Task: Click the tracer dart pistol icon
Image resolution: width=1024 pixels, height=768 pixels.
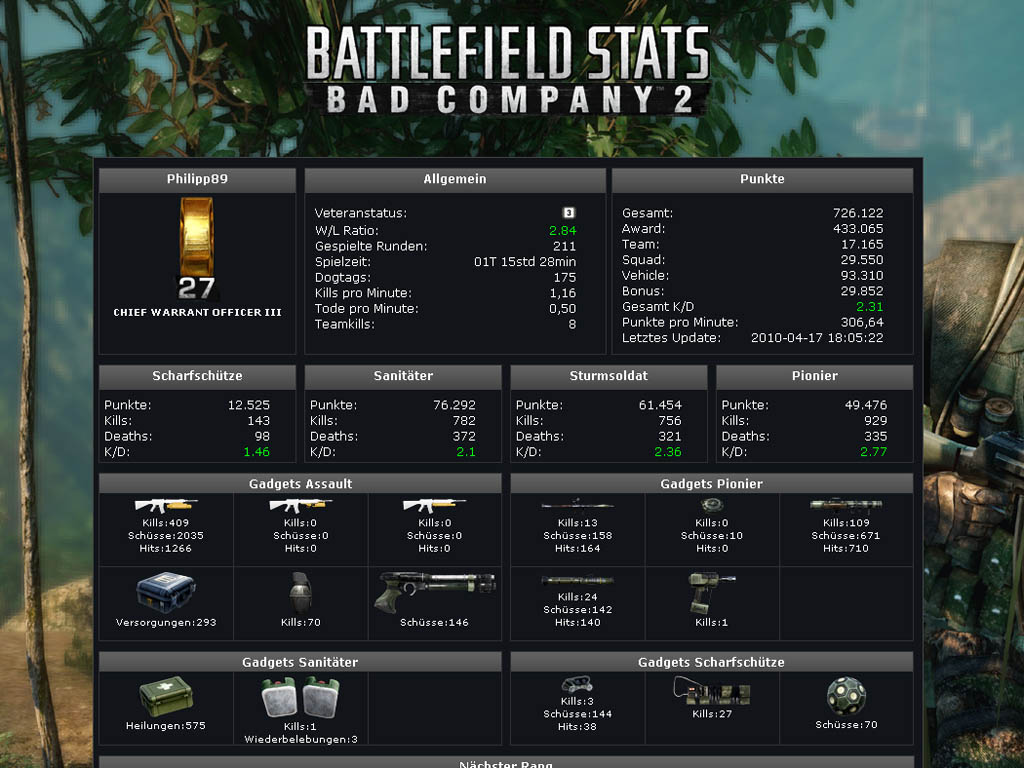Action: (434, 591)
